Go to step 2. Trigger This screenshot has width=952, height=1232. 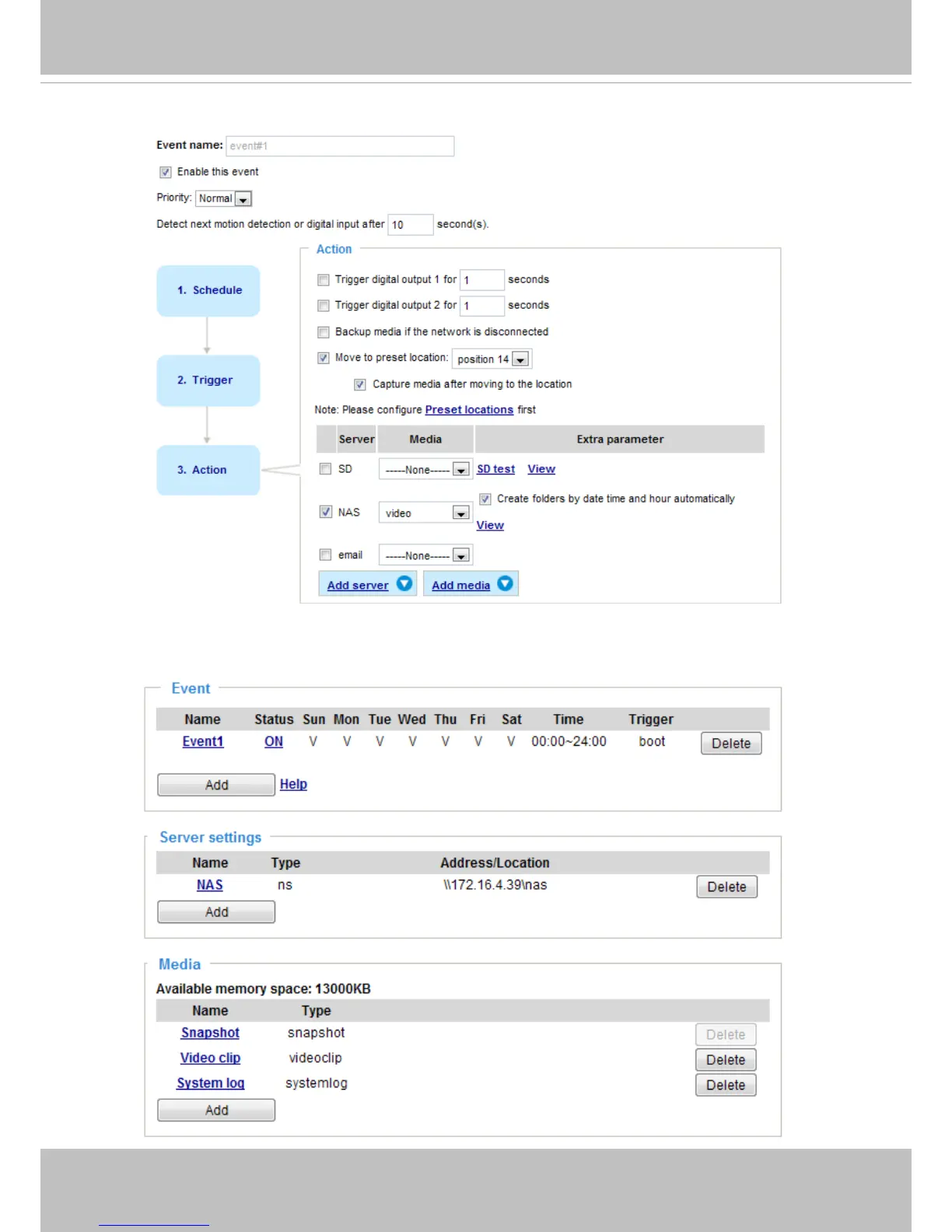208,380
